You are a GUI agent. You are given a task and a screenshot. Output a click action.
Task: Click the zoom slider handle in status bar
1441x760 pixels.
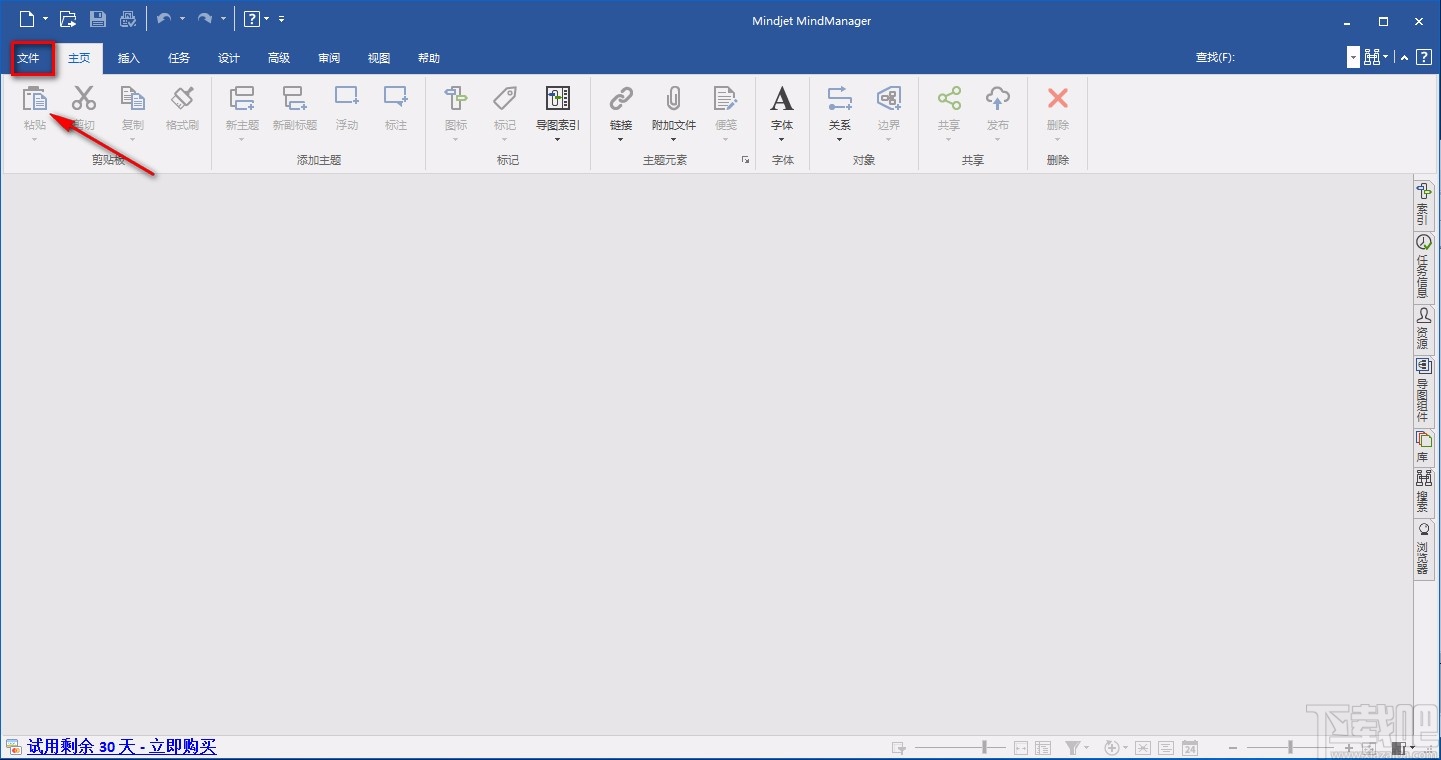1291,747
